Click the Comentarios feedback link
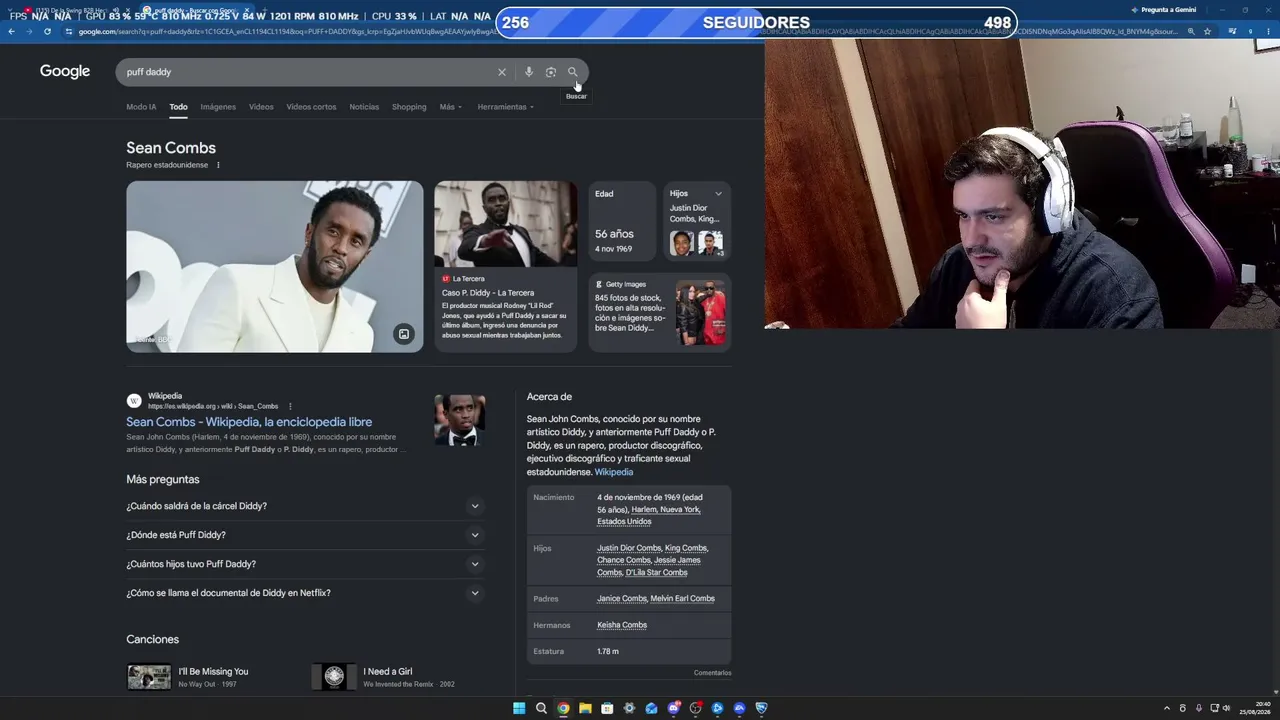This screenshot has width=1280, height=720. click(x=713, y=673)
